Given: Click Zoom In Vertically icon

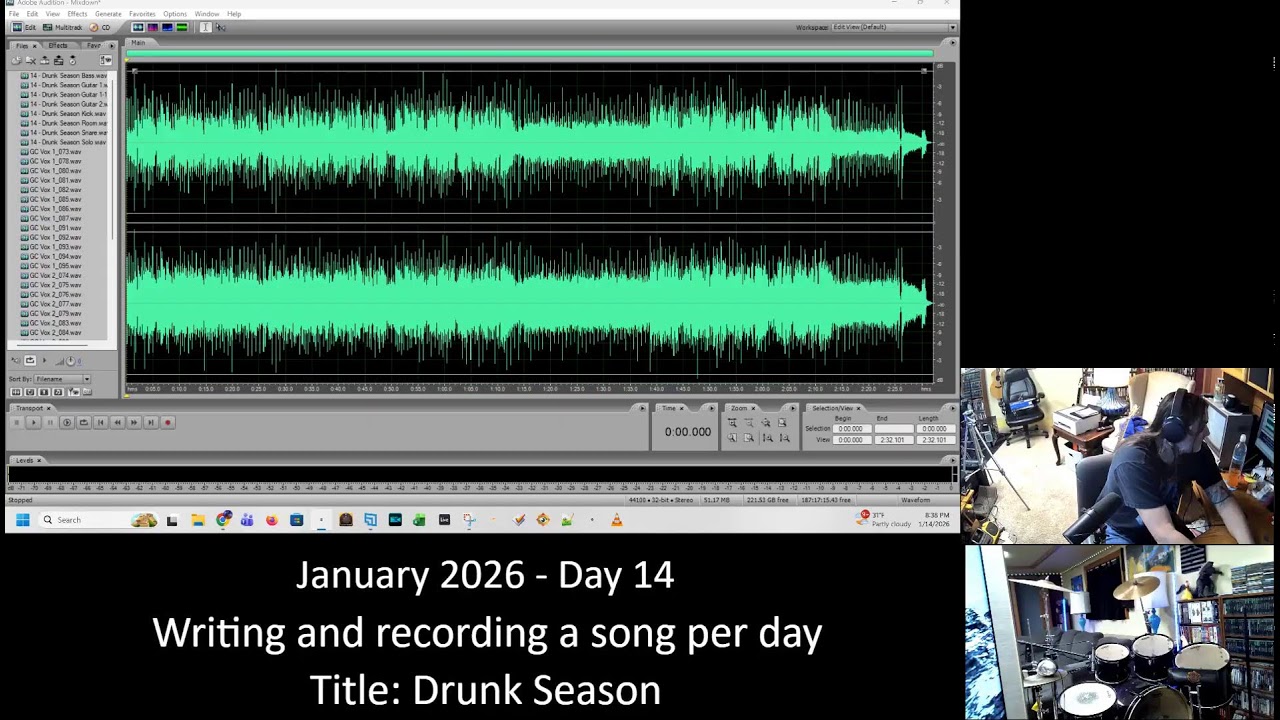Looking at the screenshot, I should point(768,438).
